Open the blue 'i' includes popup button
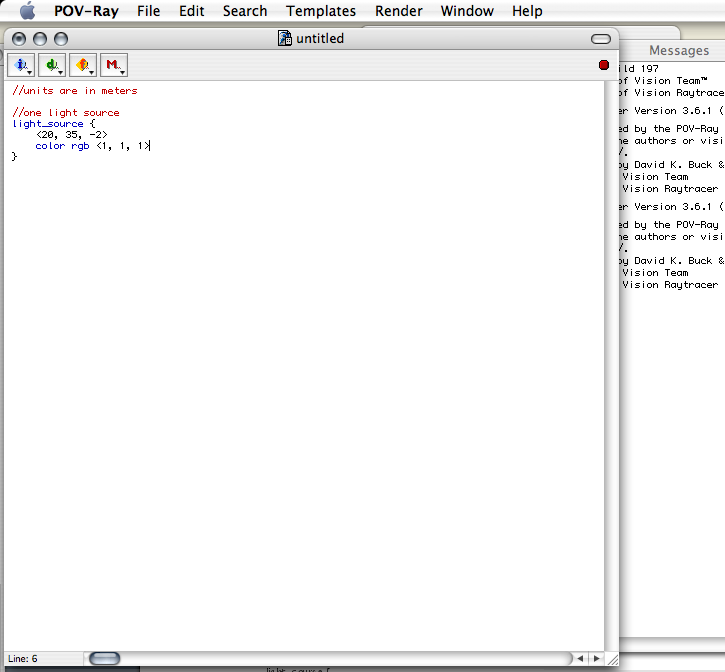 click(x=21, y=66)
